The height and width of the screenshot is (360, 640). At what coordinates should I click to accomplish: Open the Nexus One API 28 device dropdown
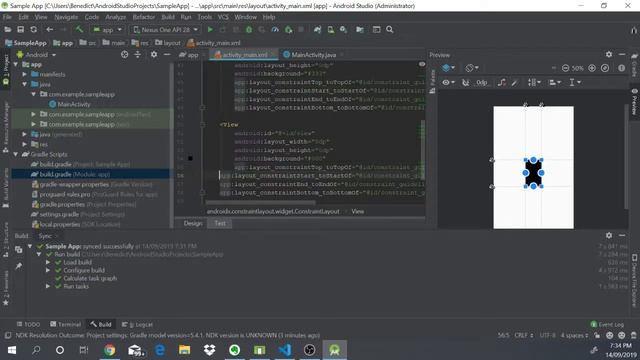165,29
